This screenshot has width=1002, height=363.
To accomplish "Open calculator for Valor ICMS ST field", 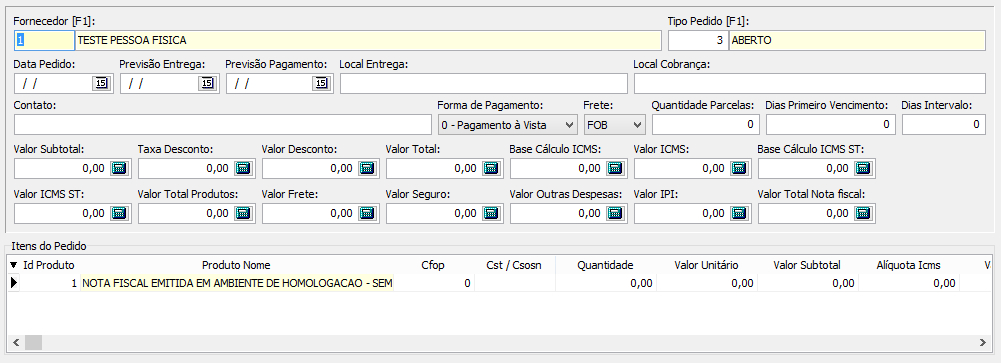I will coord(119,213).
